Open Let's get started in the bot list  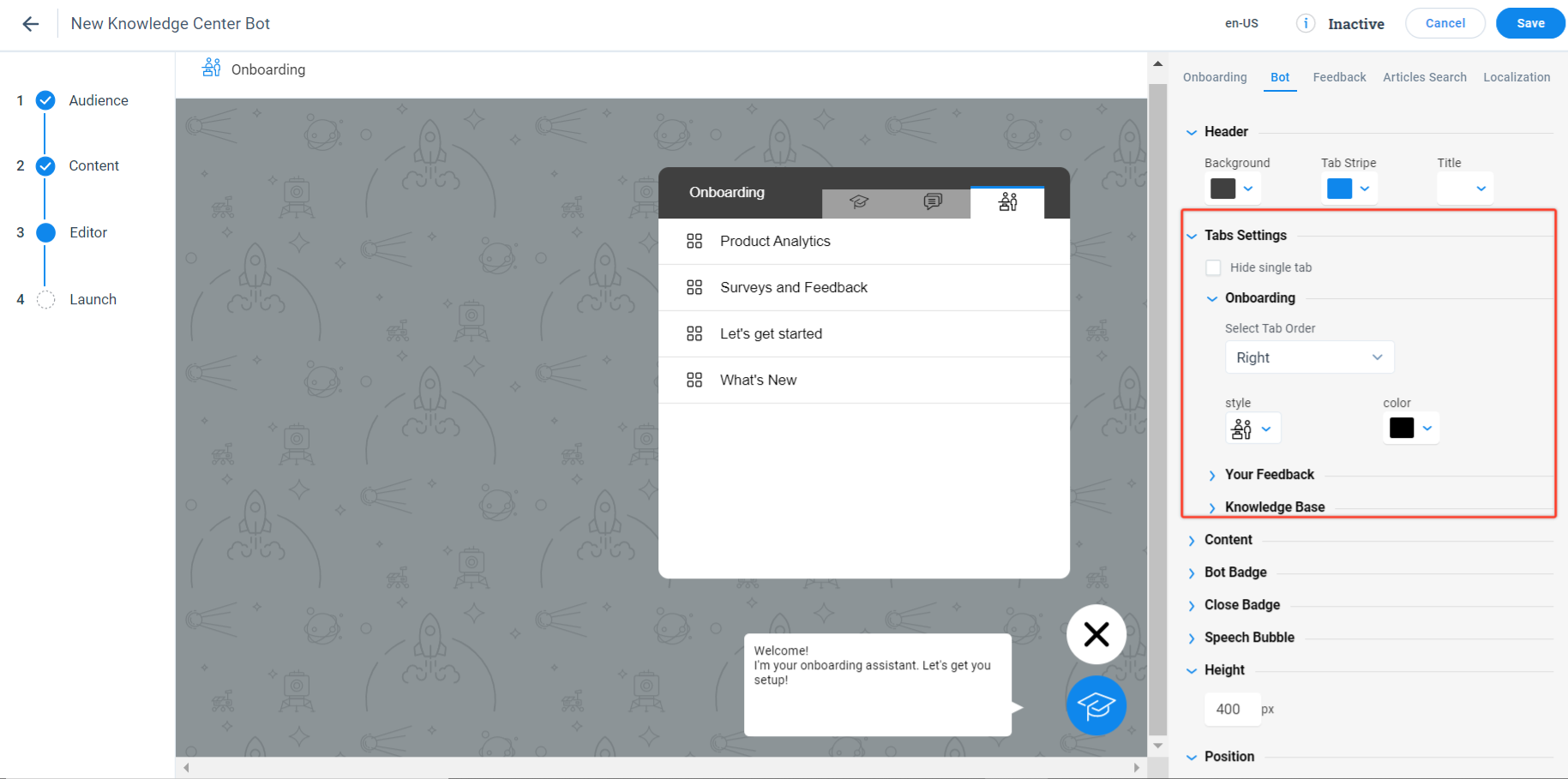(864, 333)
